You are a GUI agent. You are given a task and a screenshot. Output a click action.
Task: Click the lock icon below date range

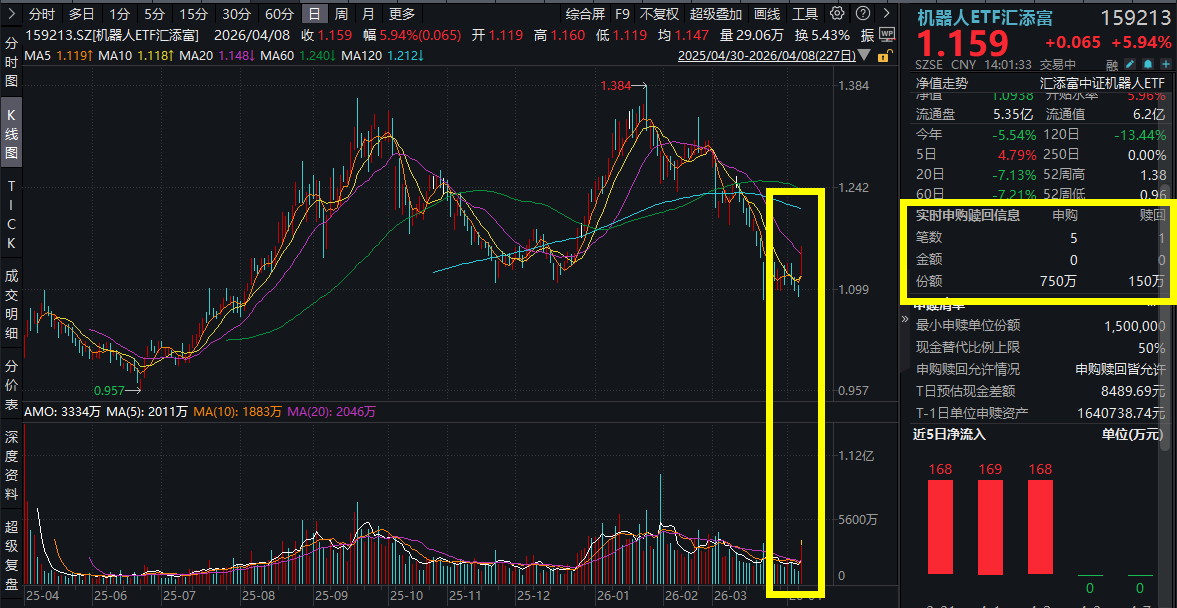pyautogui.click(x=885, y=56)
